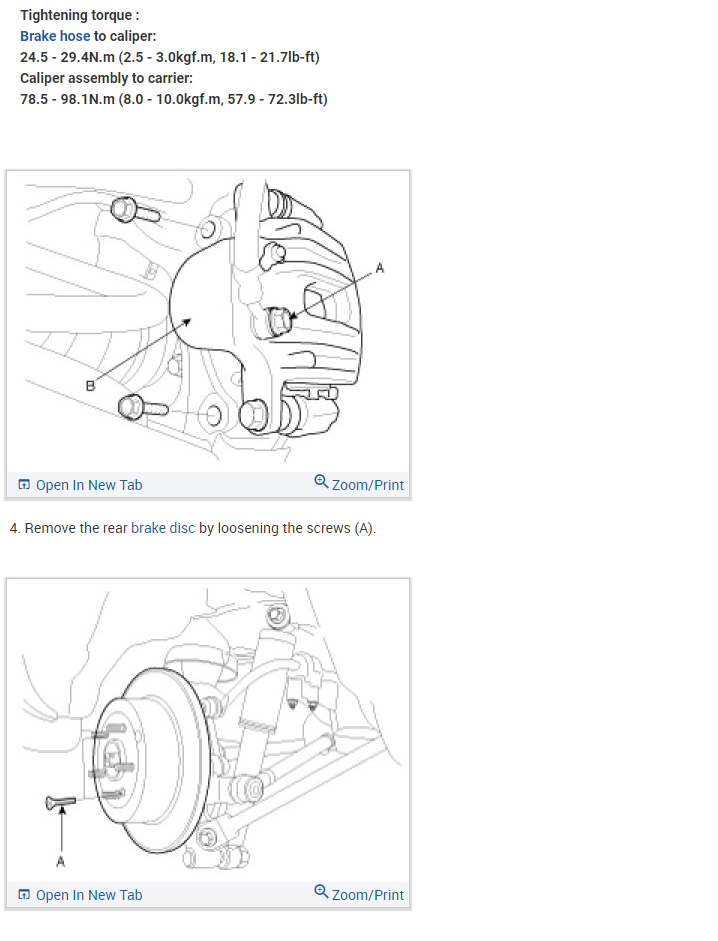Click the screw drawn left of the brake disc
The width and height of the screenshot is (718, 941).
click(x=61, y=802)
